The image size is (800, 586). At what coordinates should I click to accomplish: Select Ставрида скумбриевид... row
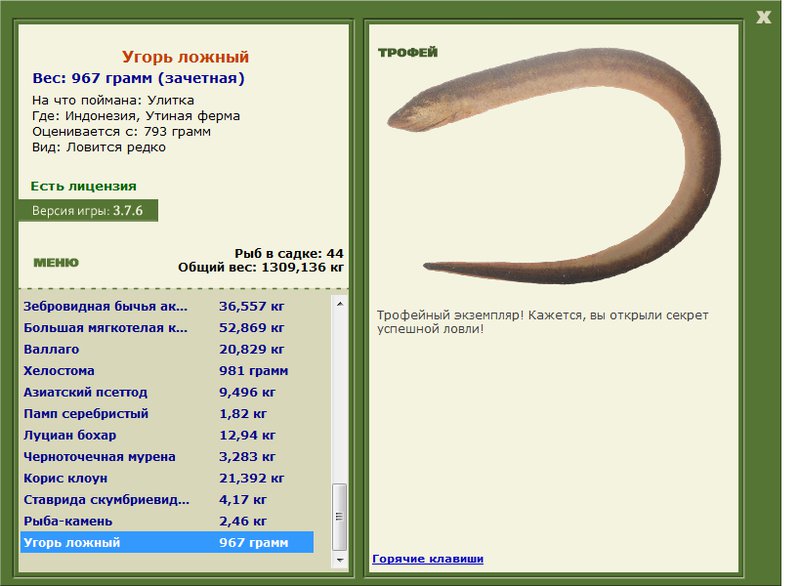(167, 499)
